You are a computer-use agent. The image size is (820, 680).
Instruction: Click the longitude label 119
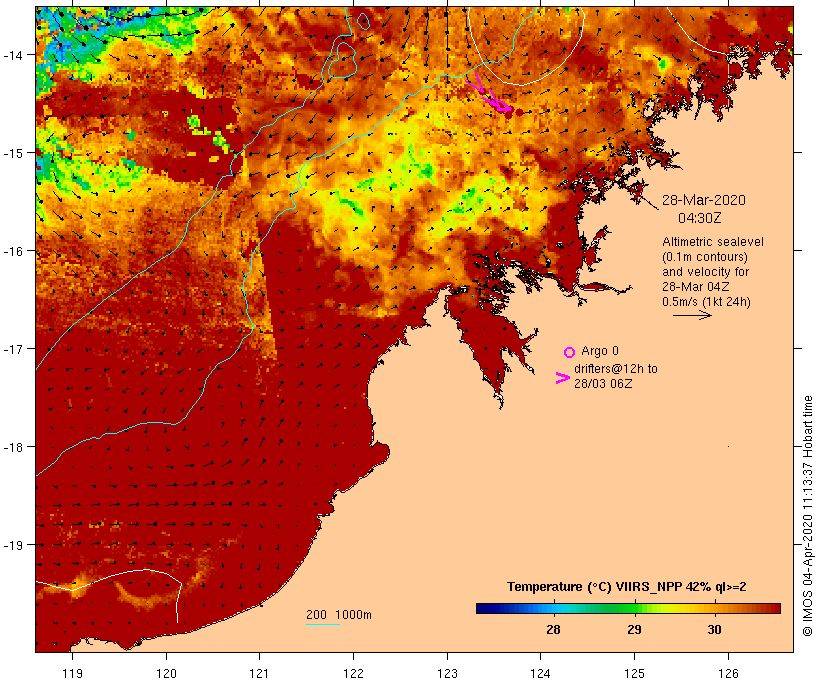(72, 673)
